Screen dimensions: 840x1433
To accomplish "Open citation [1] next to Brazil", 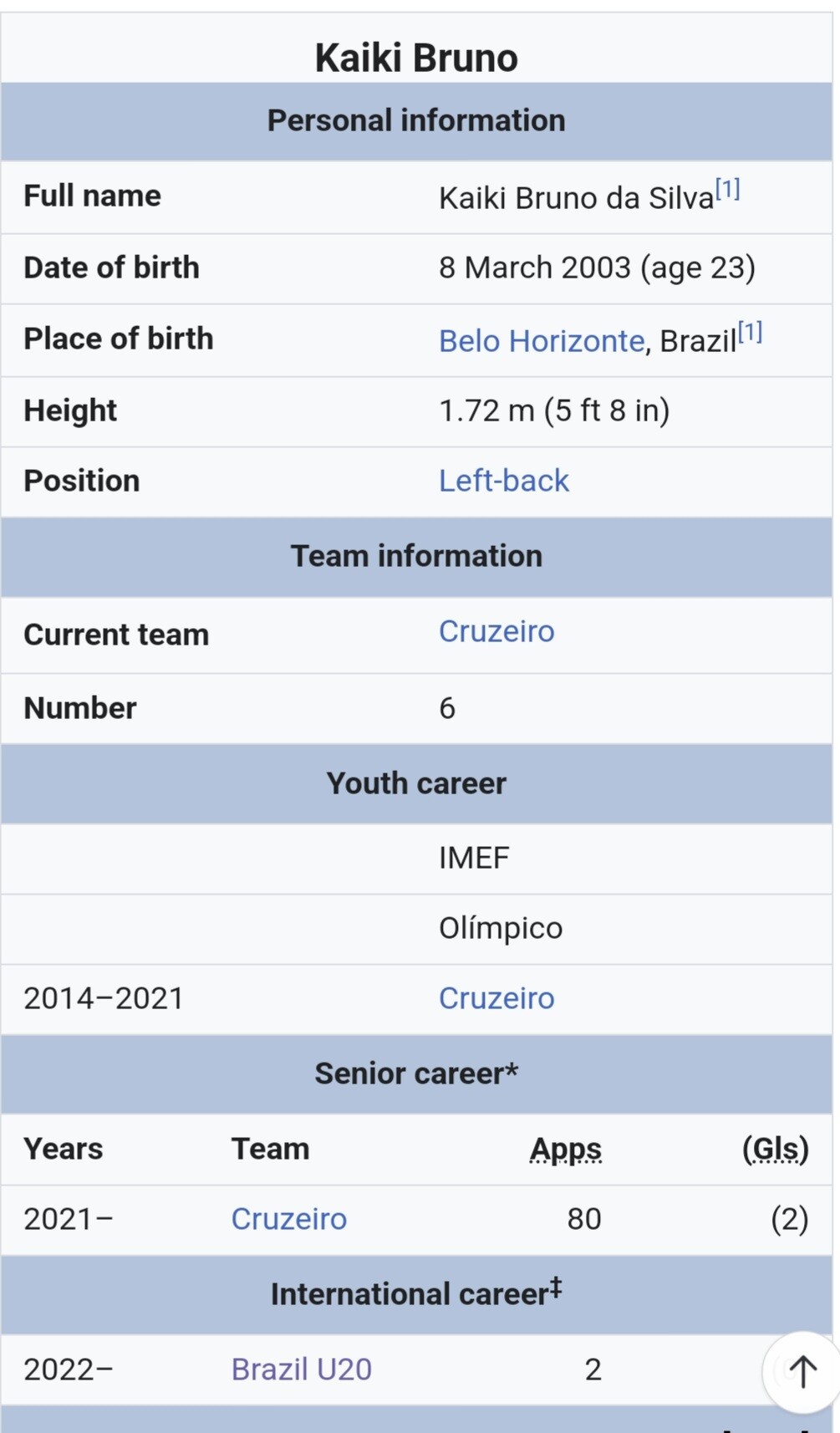I will tap(750, 333).
